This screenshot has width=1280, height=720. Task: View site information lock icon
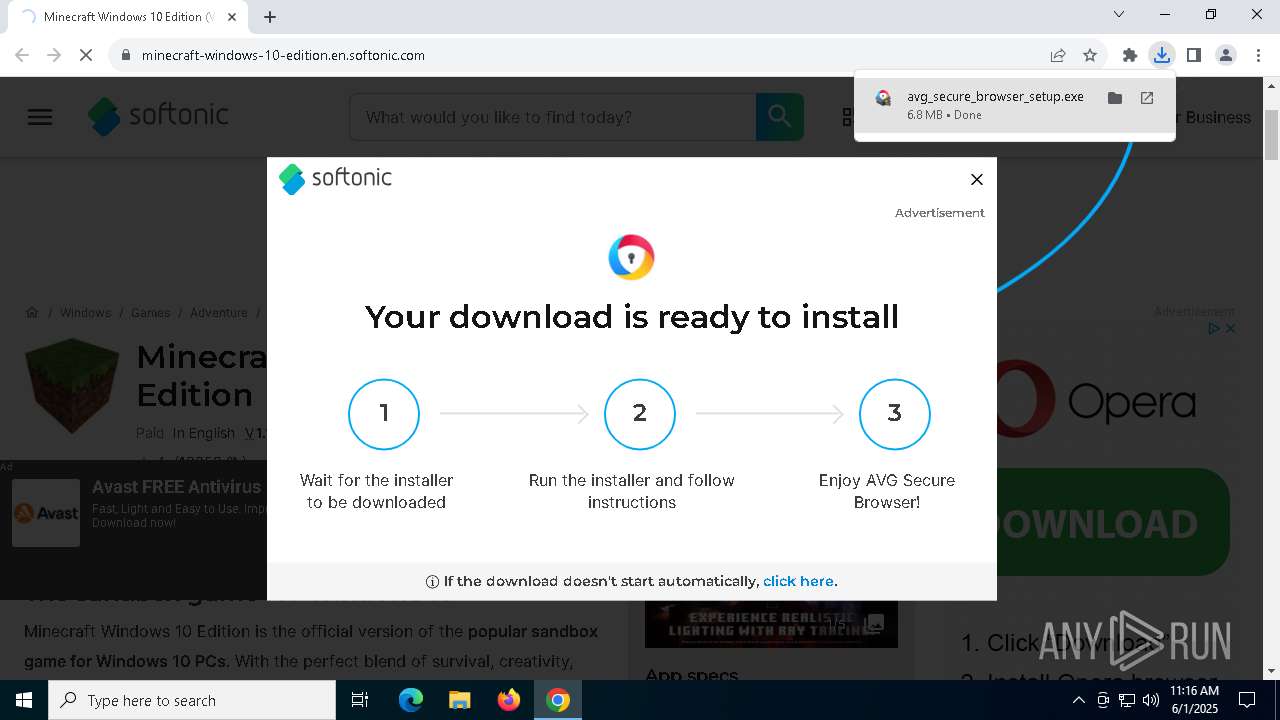click(x=125, y=55)
